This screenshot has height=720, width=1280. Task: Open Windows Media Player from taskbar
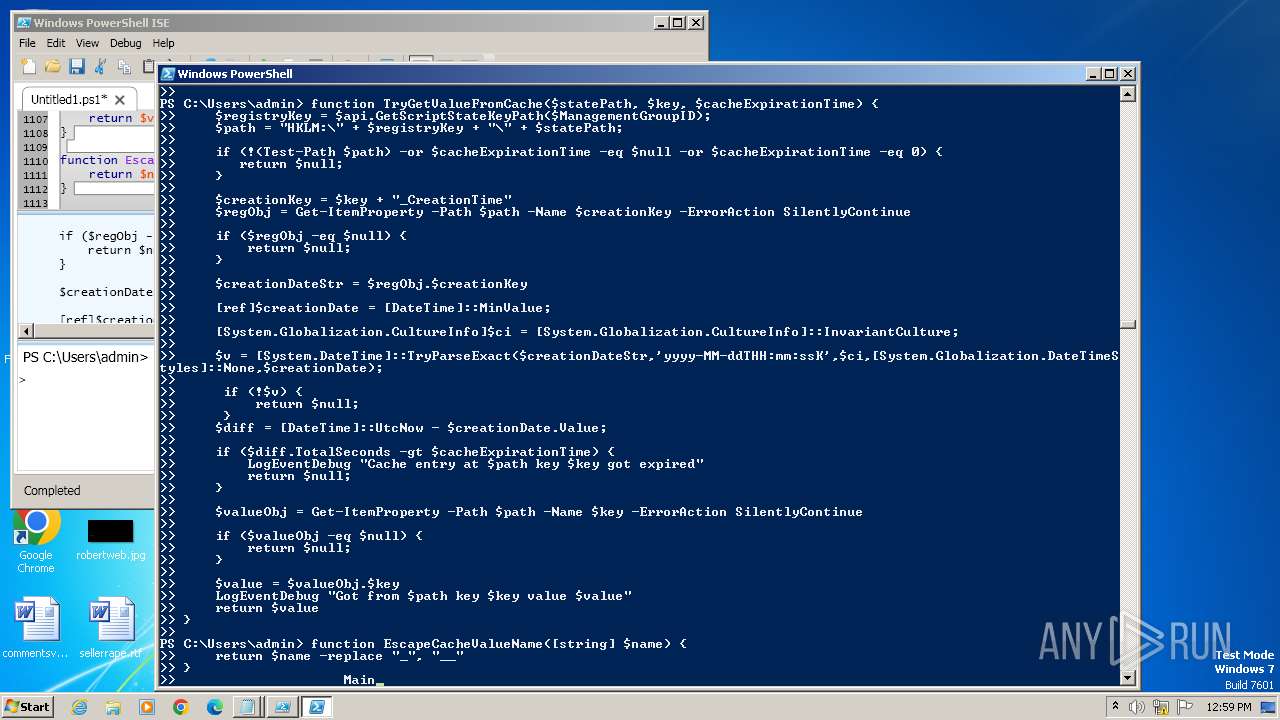point(147,707)
